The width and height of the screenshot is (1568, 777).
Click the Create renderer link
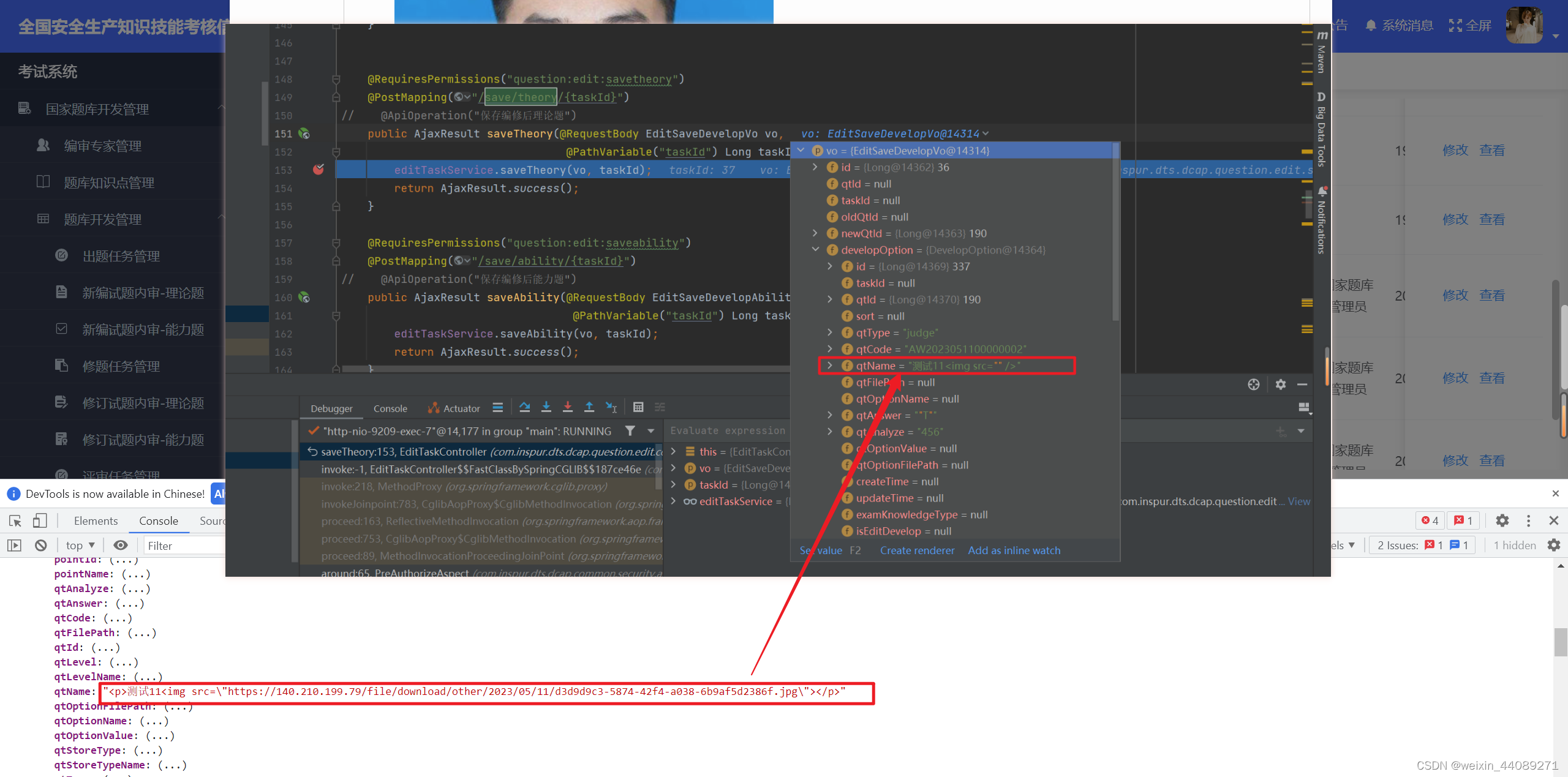(917, 550)
